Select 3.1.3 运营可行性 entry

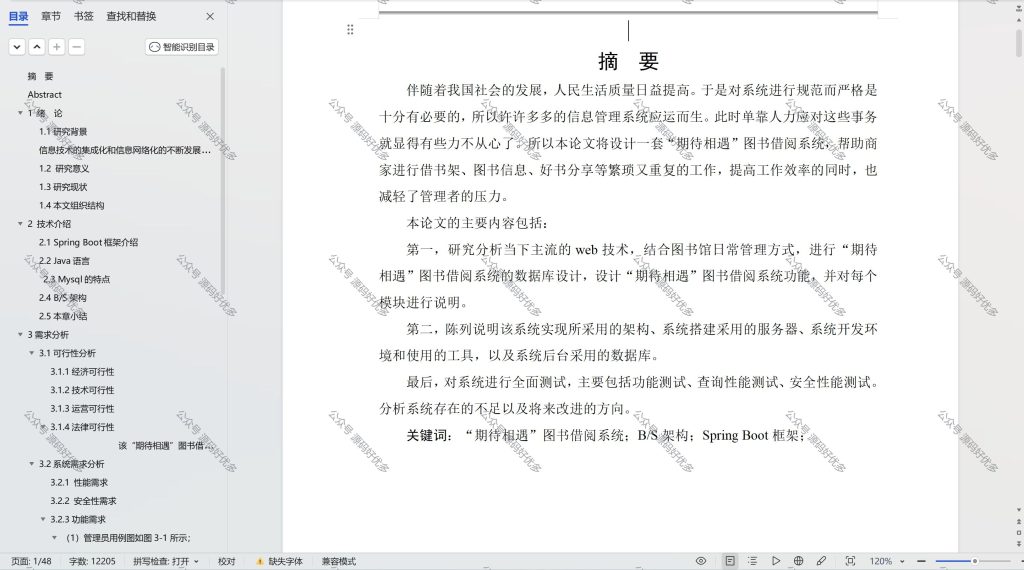pyautogui.click(x=82, y=409)
